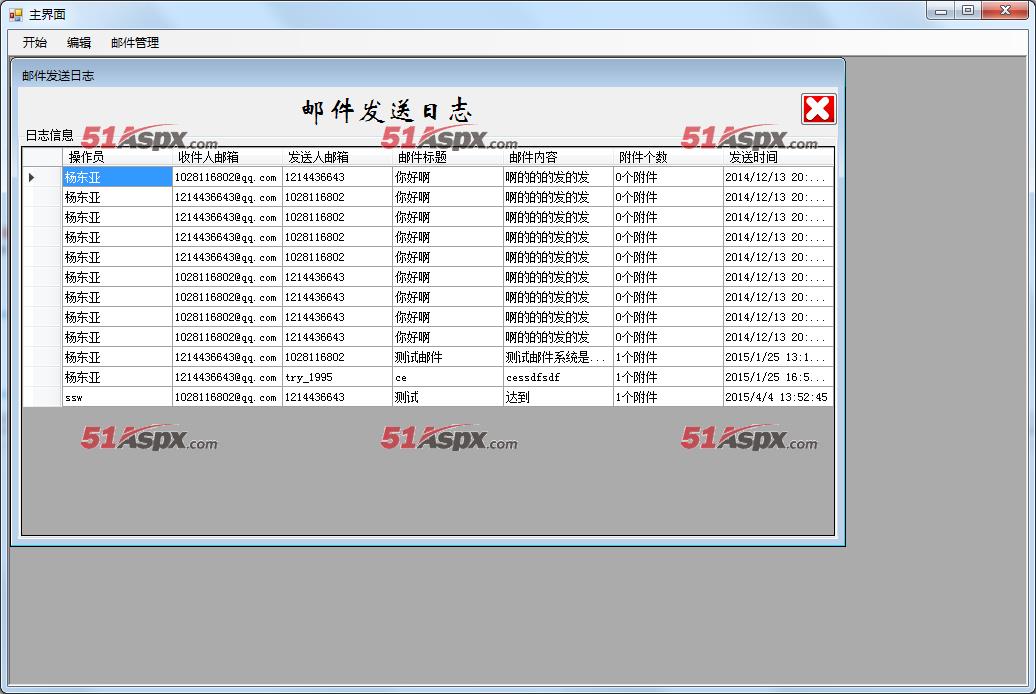
Task: Click the 附件个数 column header
Action: click(667, 157)
